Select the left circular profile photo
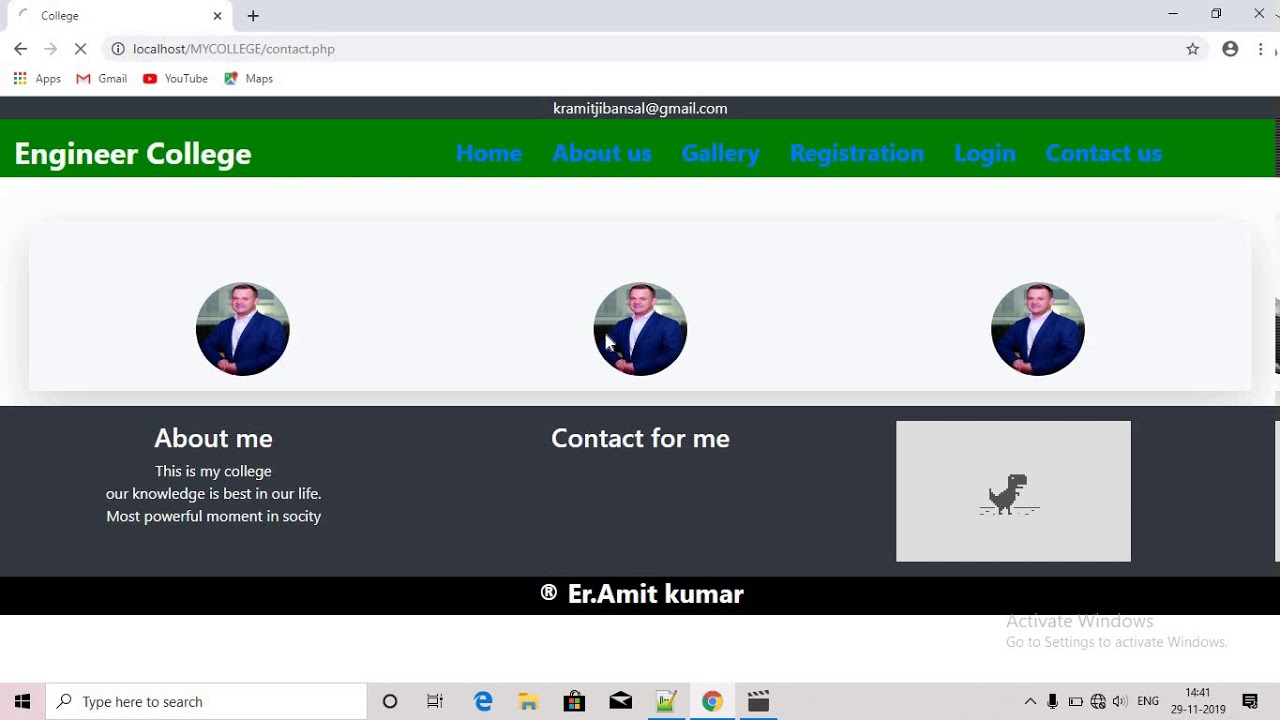1280x720 pixels. (x=243, y=329)
